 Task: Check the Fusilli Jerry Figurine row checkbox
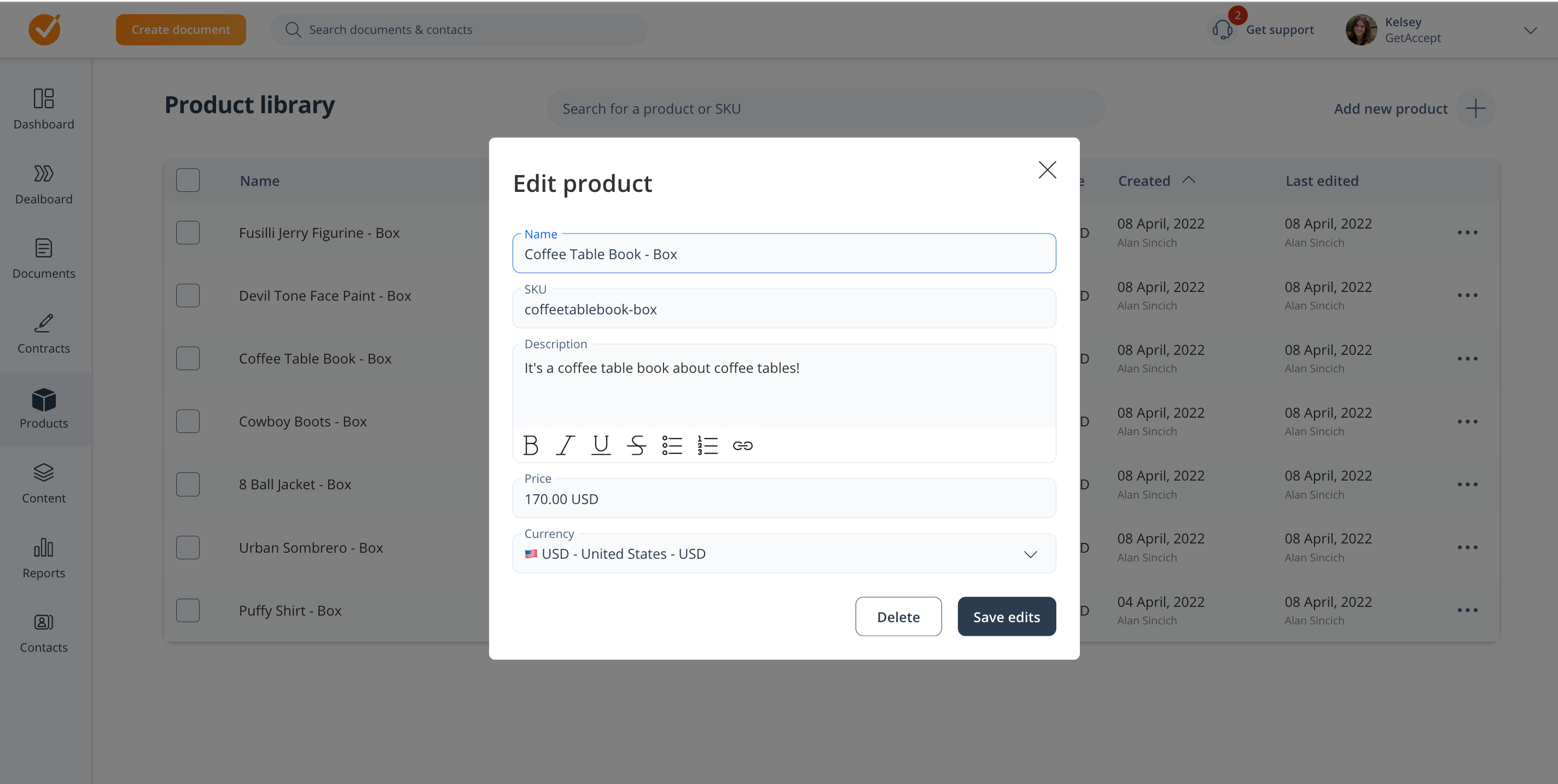(x=188, y=233)
